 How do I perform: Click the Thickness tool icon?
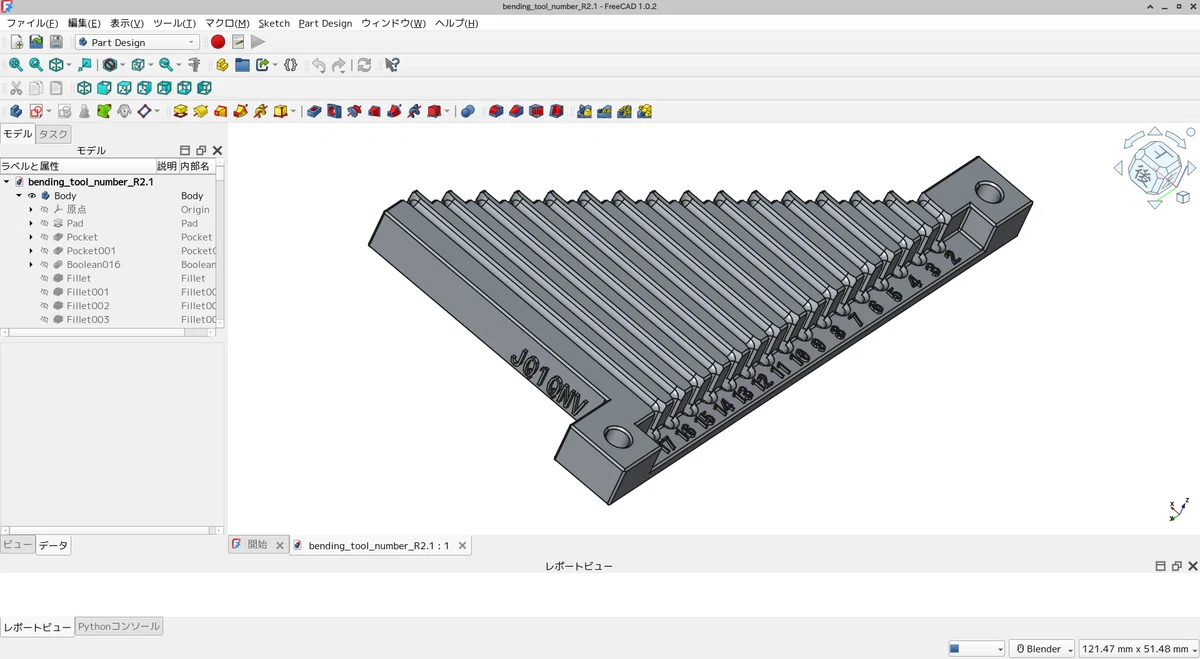[x=557, y=111]
